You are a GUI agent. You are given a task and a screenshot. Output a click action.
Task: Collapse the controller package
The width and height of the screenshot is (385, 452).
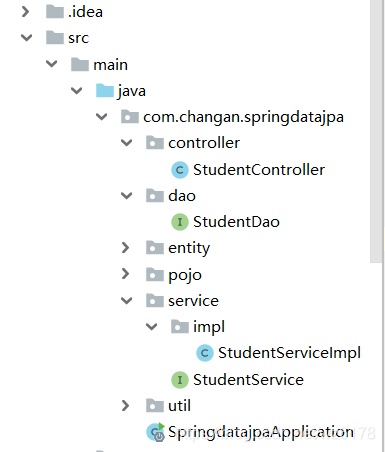coord(126,143)
